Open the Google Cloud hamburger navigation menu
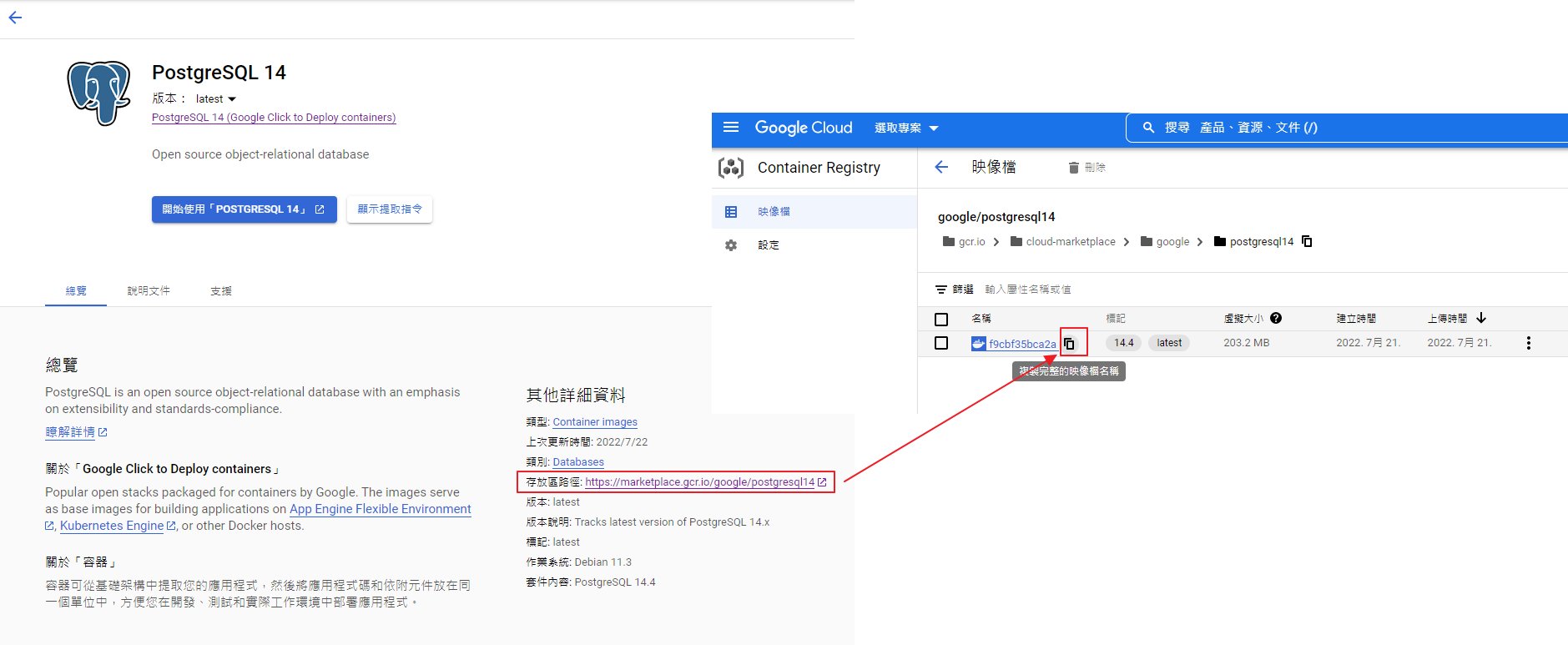Screen dimensions: 1568x645 (731, 128)
